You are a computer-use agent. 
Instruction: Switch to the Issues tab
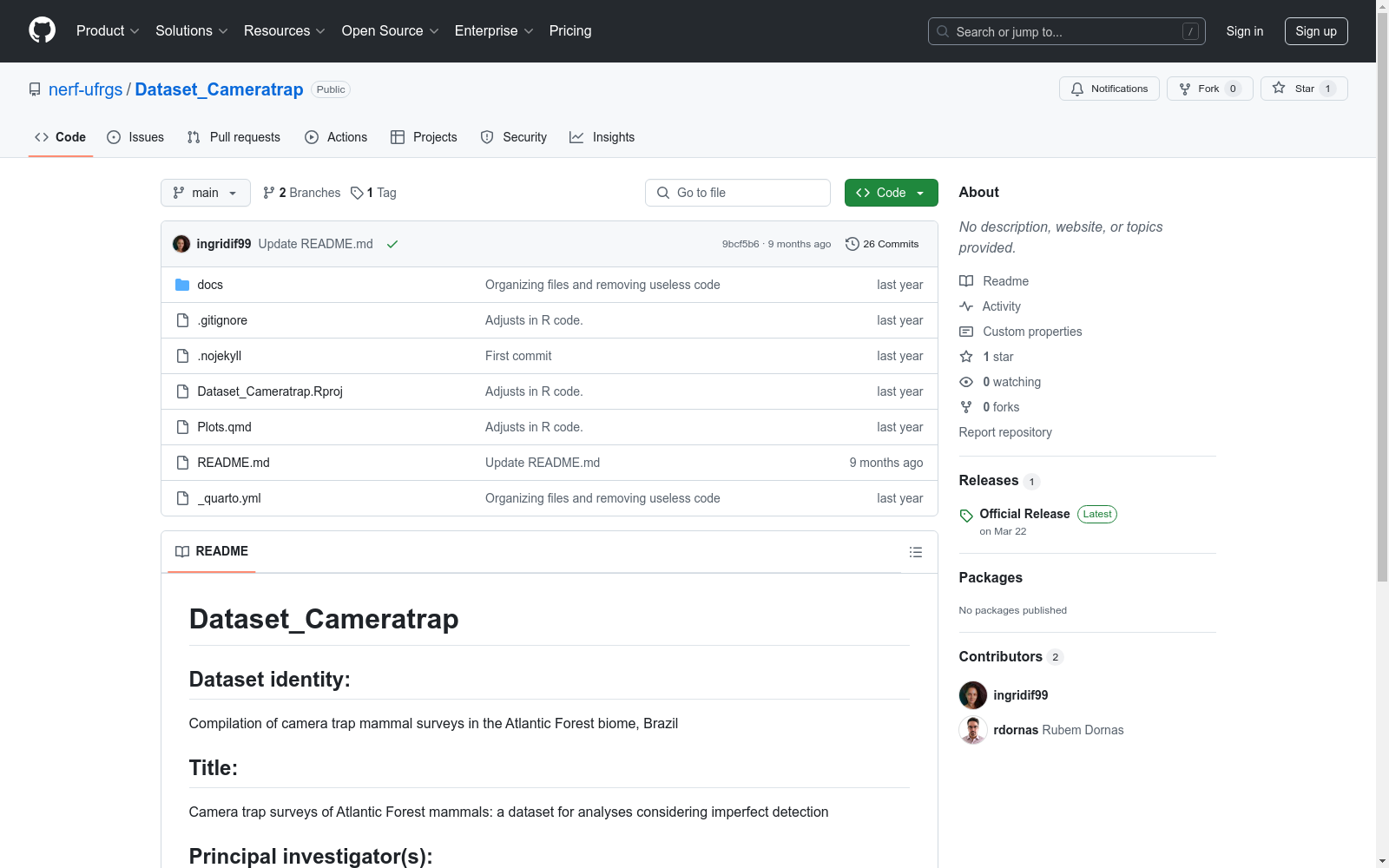coord(135,137)
